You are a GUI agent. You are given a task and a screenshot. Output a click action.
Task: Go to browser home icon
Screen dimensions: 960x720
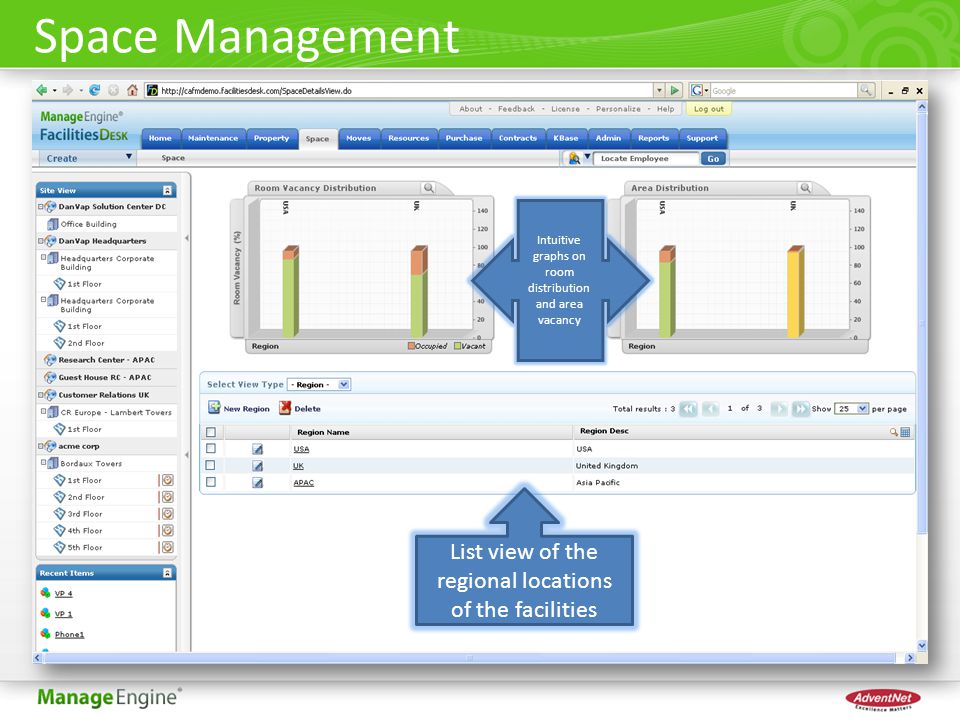tap(132, 91)
